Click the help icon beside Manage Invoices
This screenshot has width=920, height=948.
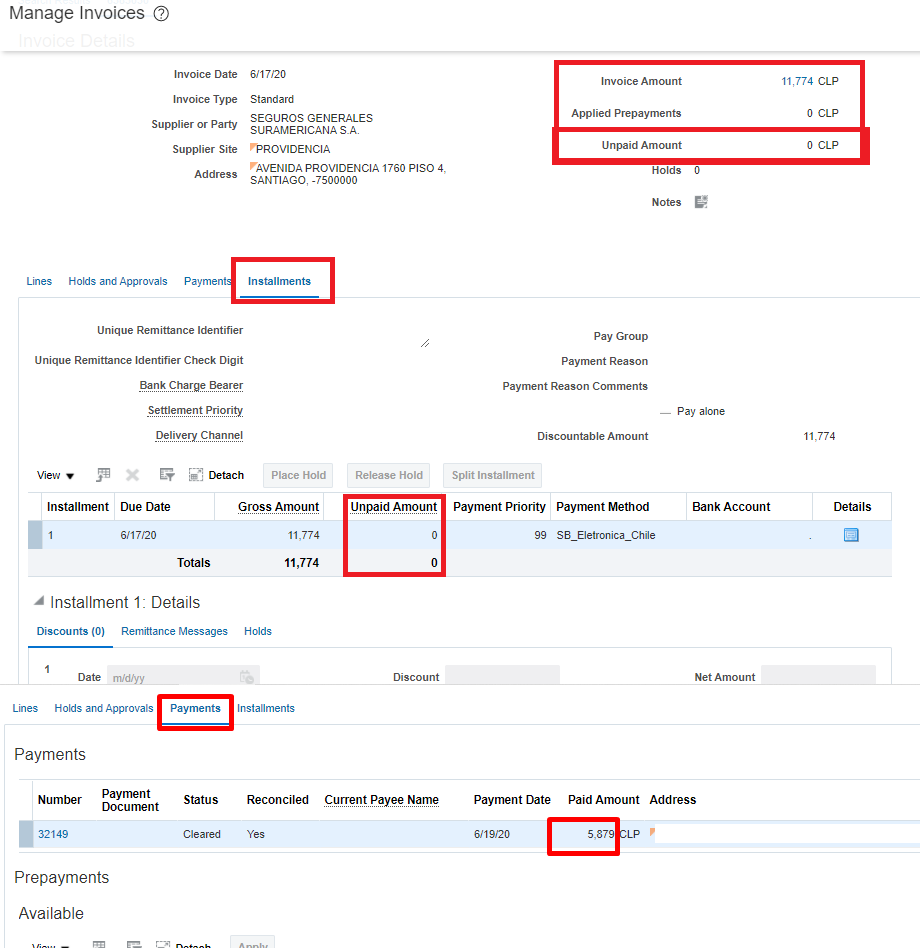(160, 13)
